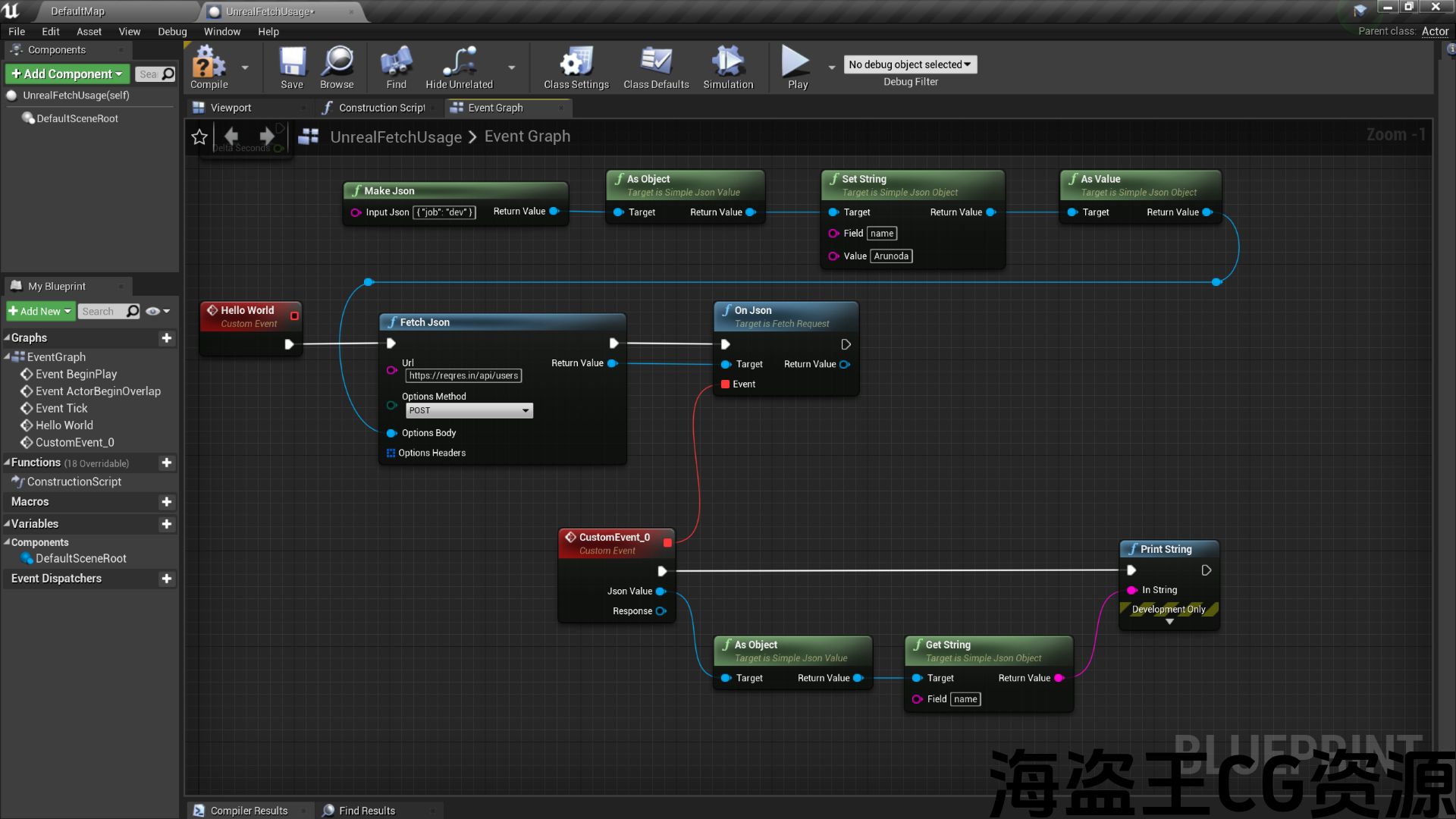Open view options eye dropdown in My Blueprint

[158, 312]
